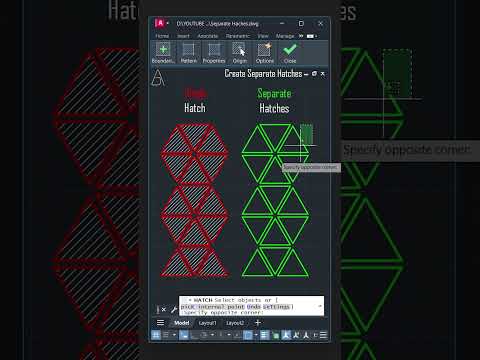Viewport: 480px width, 360px height.
Task: Expand the Boundaries hatch panel
Action: coord(163,53)
